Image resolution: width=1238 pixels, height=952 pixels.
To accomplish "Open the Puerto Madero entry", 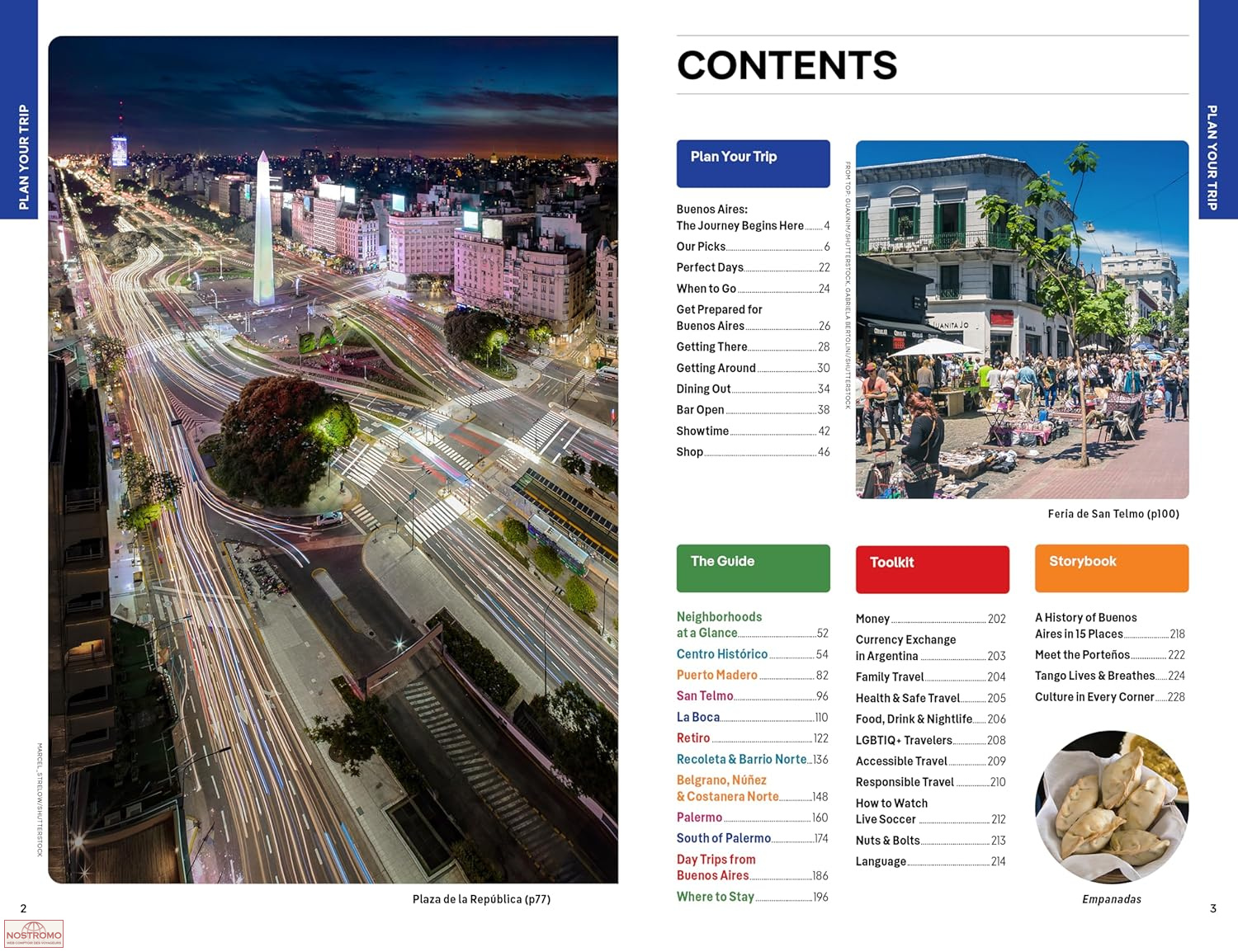I will (717, 675).
